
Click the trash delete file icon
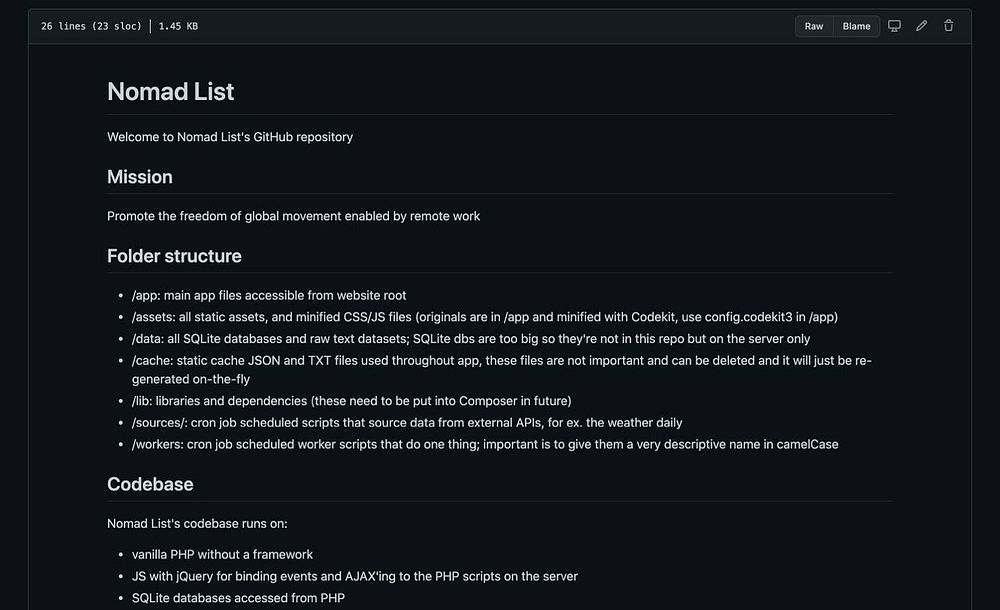[949, 26]
